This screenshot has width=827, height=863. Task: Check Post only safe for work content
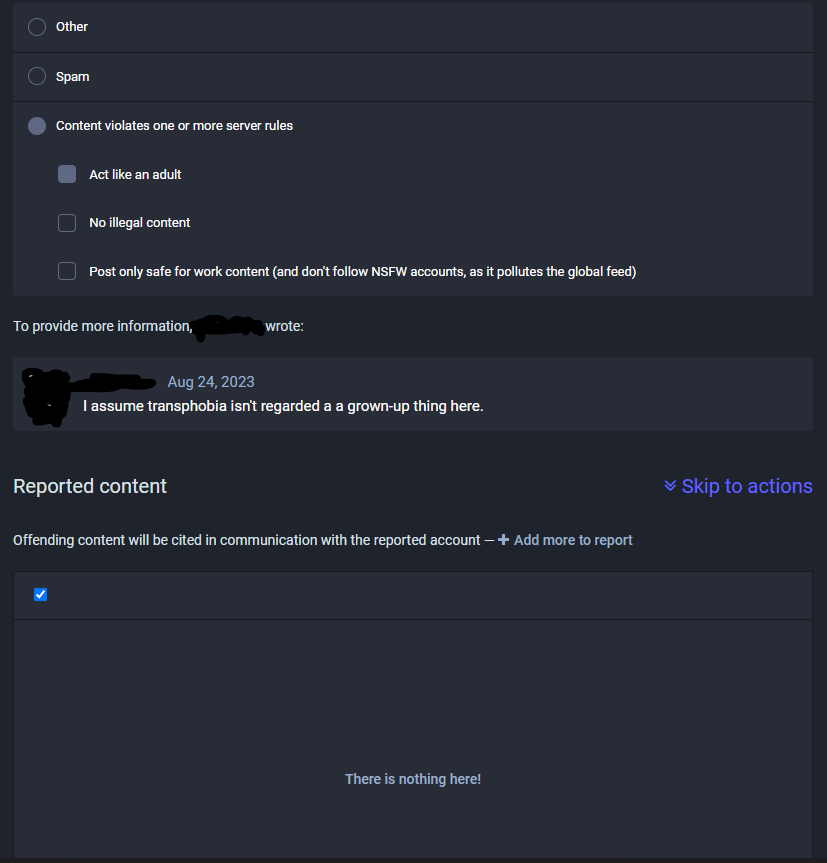click(x=67, y=271)
